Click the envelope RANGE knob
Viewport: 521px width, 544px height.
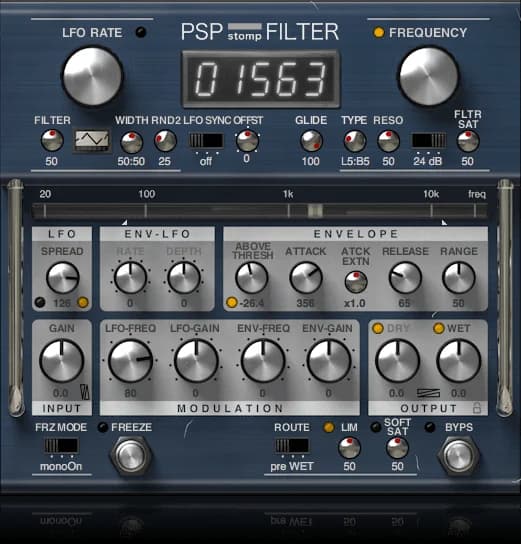pyautogui.click(x=459, y=278)
